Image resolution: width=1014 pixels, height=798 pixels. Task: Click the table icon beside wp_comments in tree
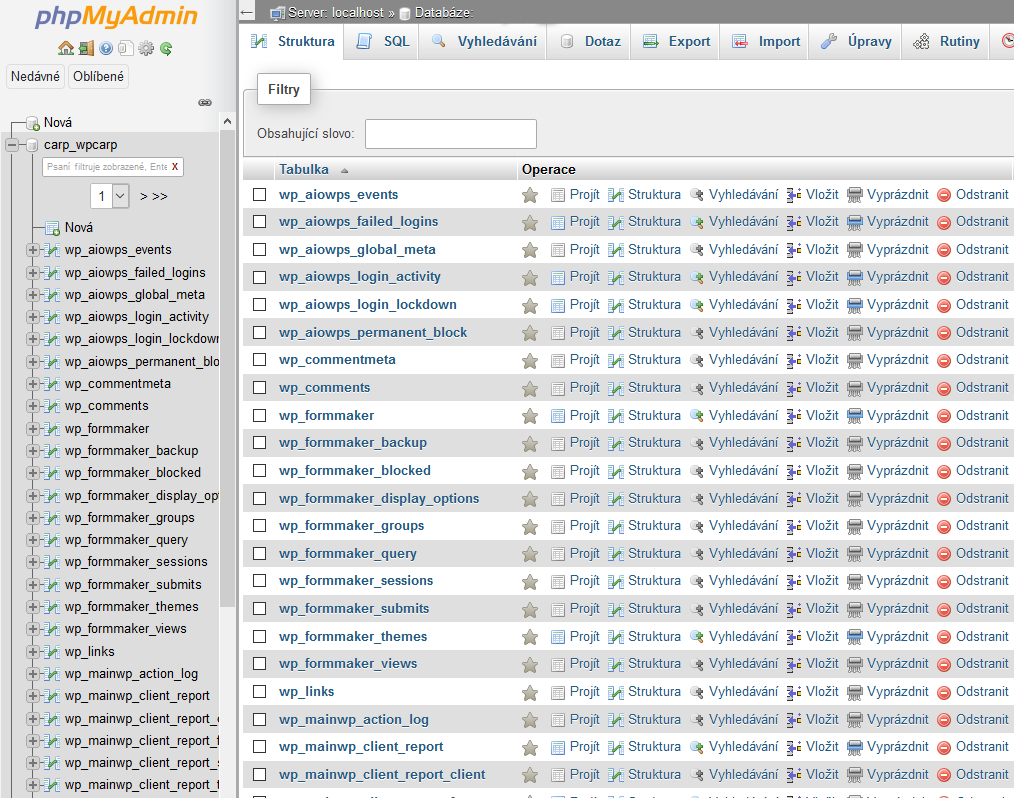click(52, 405)
